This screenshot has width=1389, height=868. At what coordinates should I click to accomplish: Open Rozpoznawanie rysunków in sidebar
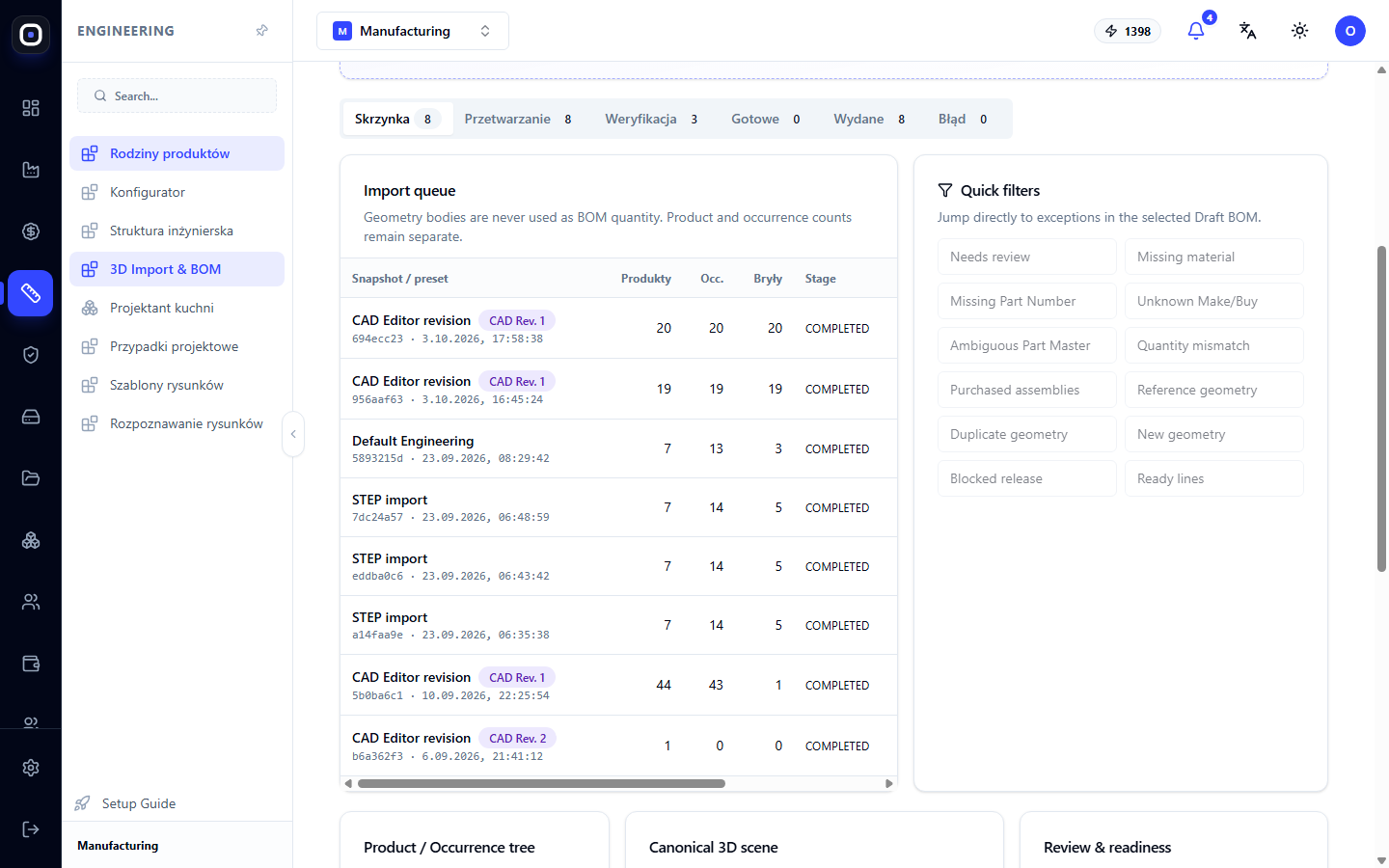(177, 423)
